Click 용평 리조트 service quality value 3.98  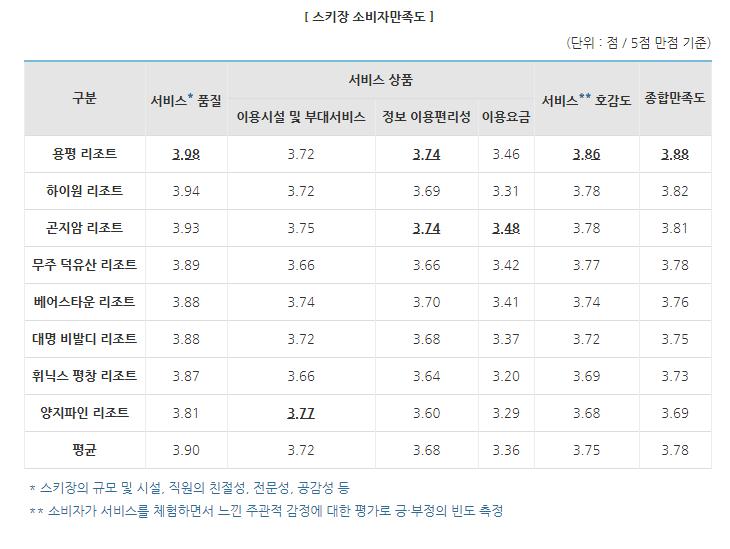click(x=186, y=155)
